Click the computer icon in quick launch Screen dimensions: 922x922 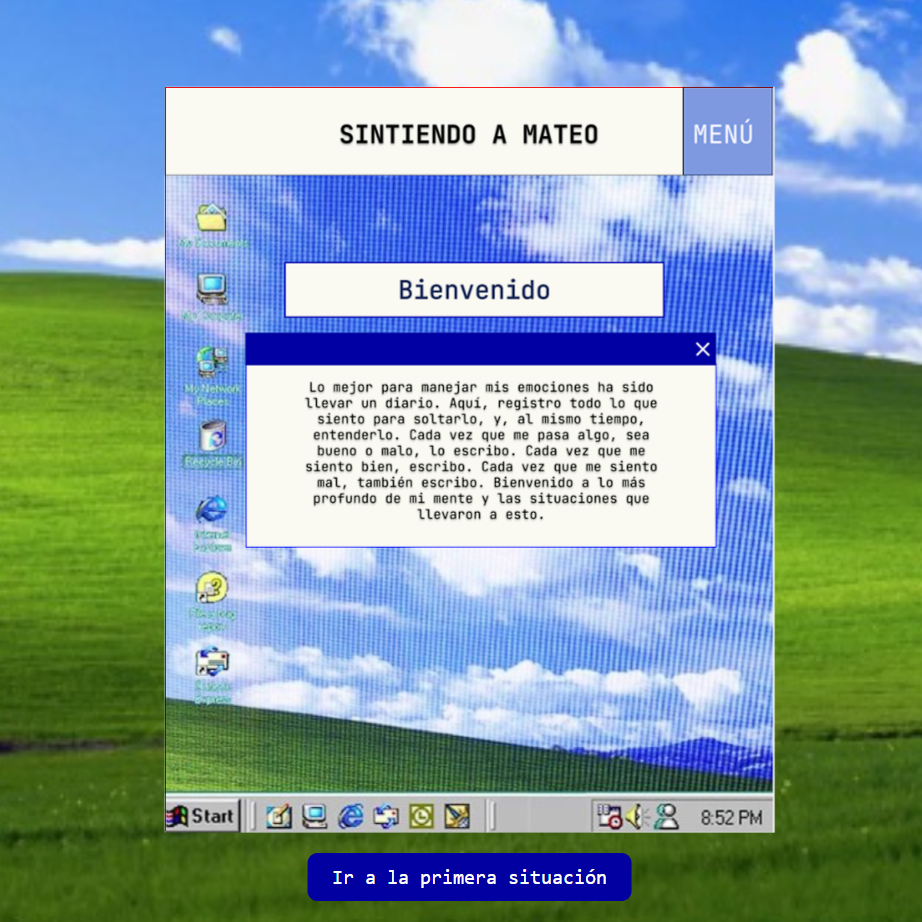[x=315, y=816]
